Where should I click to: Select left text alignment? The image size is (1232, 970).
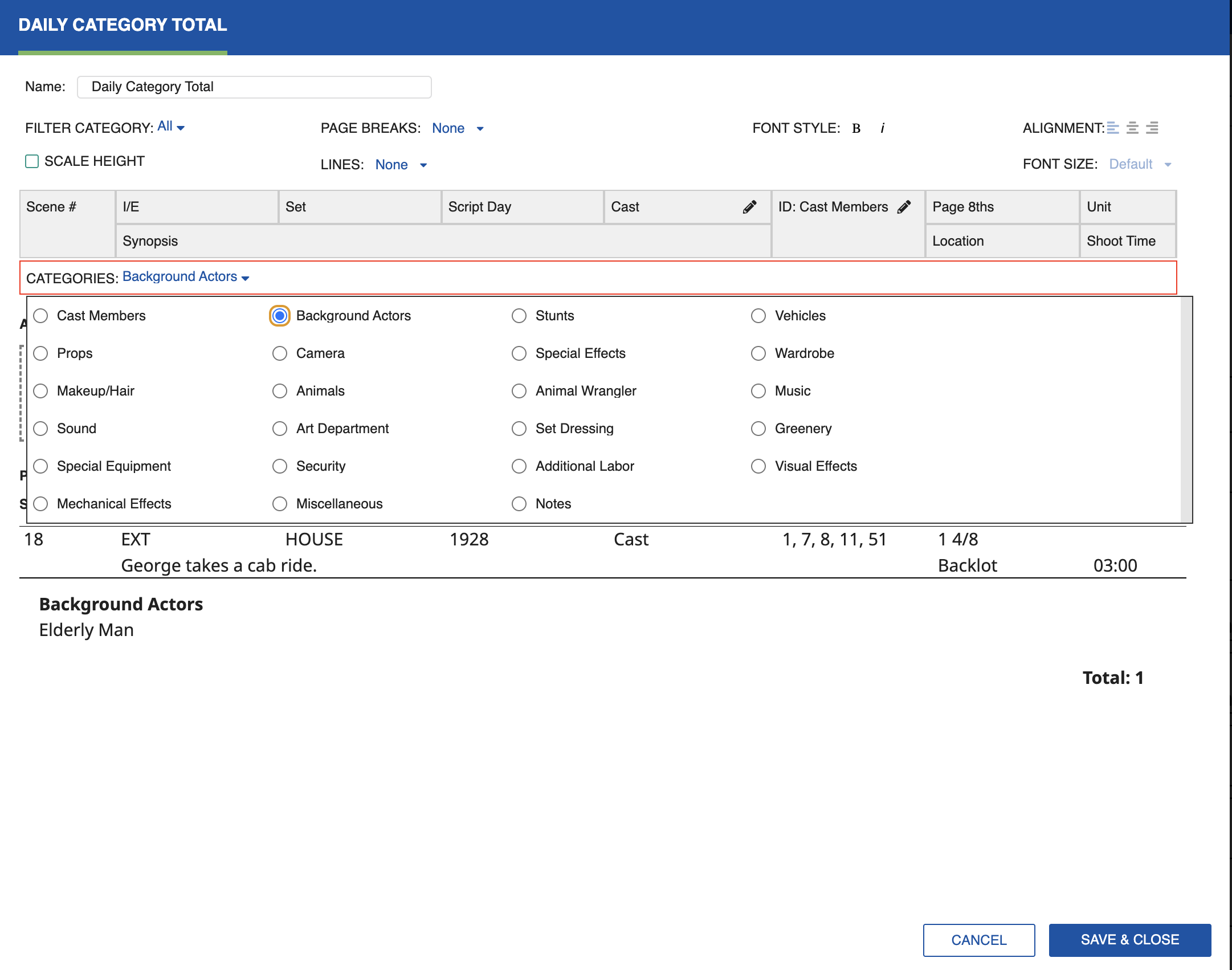[x=1112, y=128]
